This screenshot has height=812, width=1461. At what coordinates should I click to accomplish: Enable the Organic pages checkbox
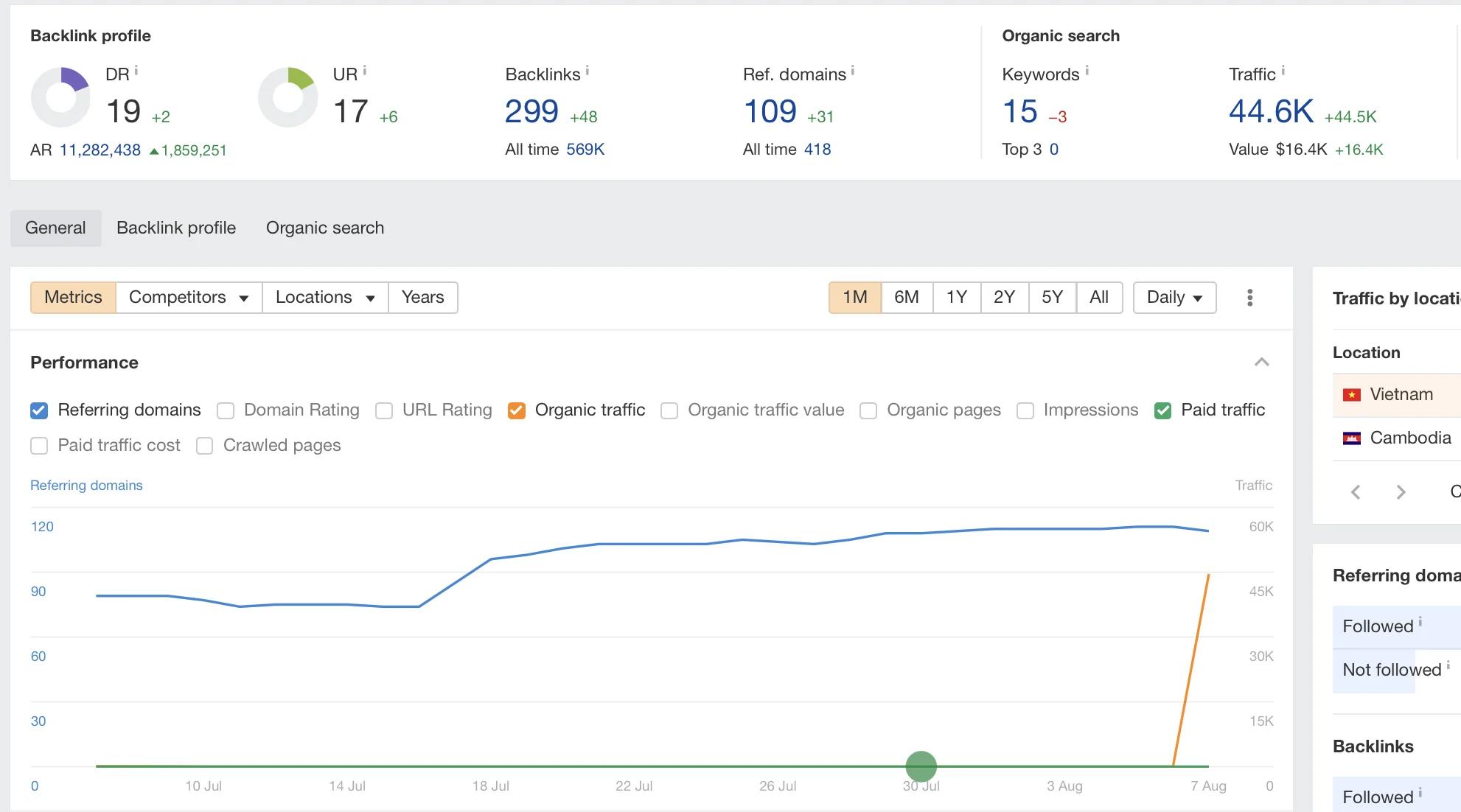(868, 410)
